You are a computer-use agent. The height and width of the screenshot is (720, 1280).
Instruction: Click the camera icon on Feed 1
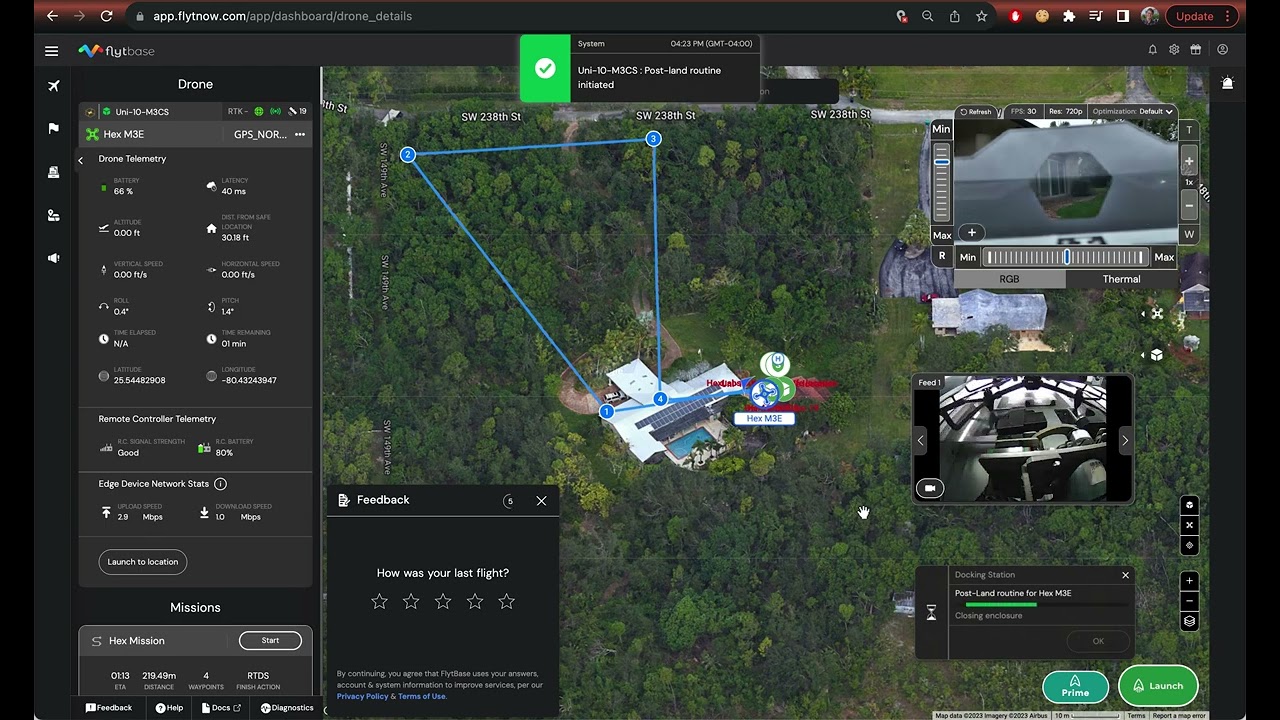(930, 488)
